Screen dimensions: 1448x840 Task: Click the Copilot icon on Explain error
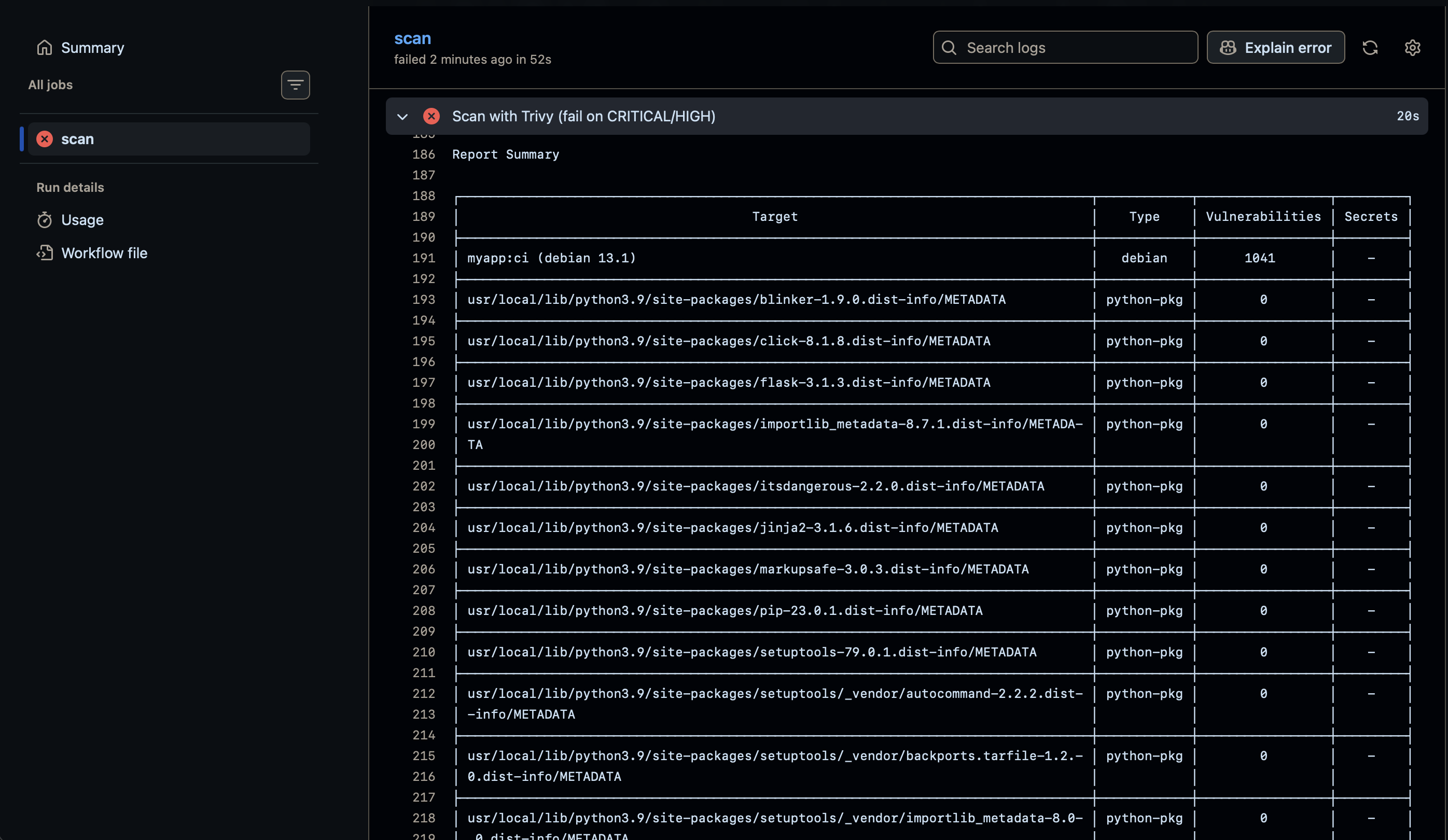click(x=1228, y=48)
